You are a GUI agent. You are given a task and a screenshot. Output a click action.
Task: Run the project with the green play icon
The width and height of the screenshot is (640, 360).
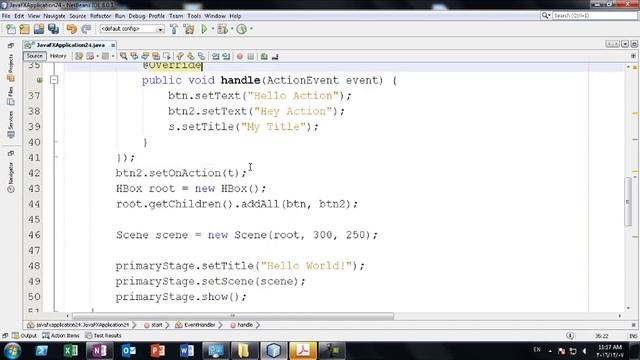(204, 29)
